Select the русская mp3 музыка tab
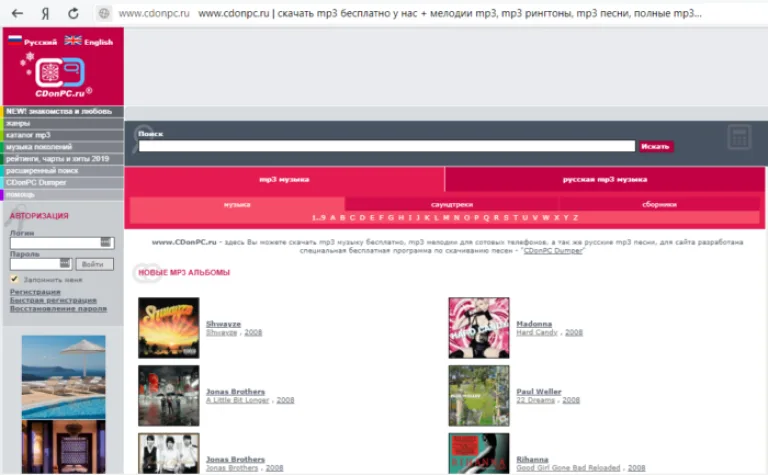Screen dimensions: 768x475 605,179
